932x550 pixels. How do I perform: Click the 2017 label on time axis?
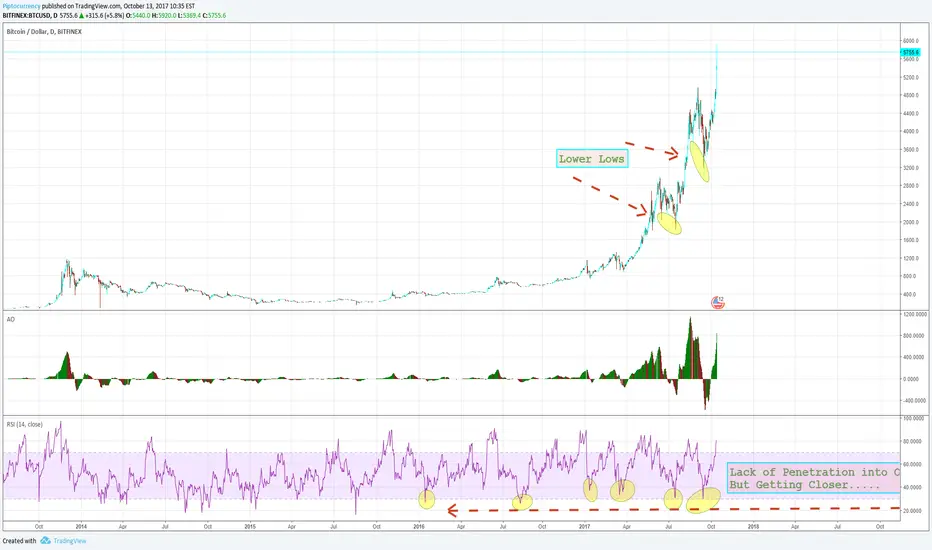tap(584, 526)
